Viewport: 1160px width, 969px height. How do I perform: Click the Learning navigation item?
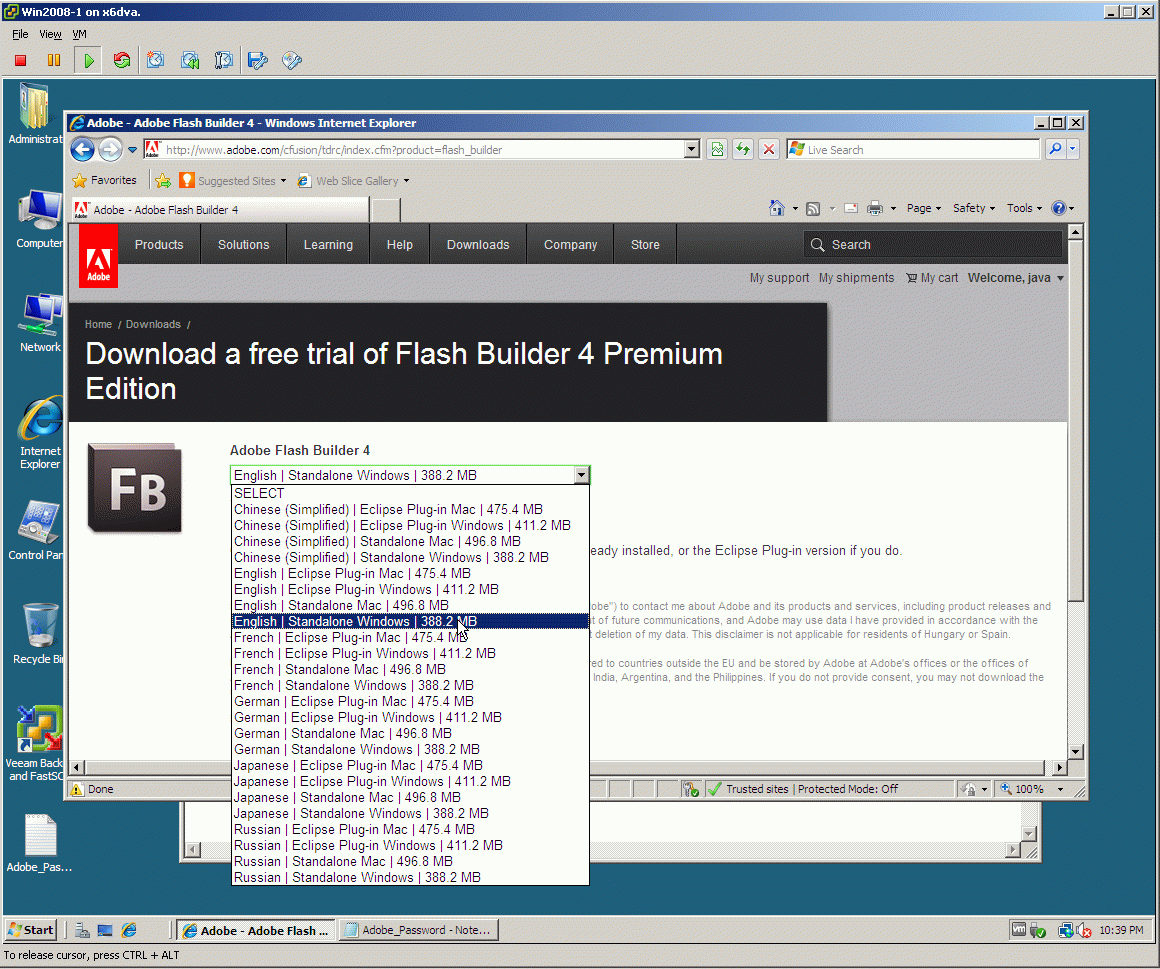pyautogui.click(x=328, y=245)
